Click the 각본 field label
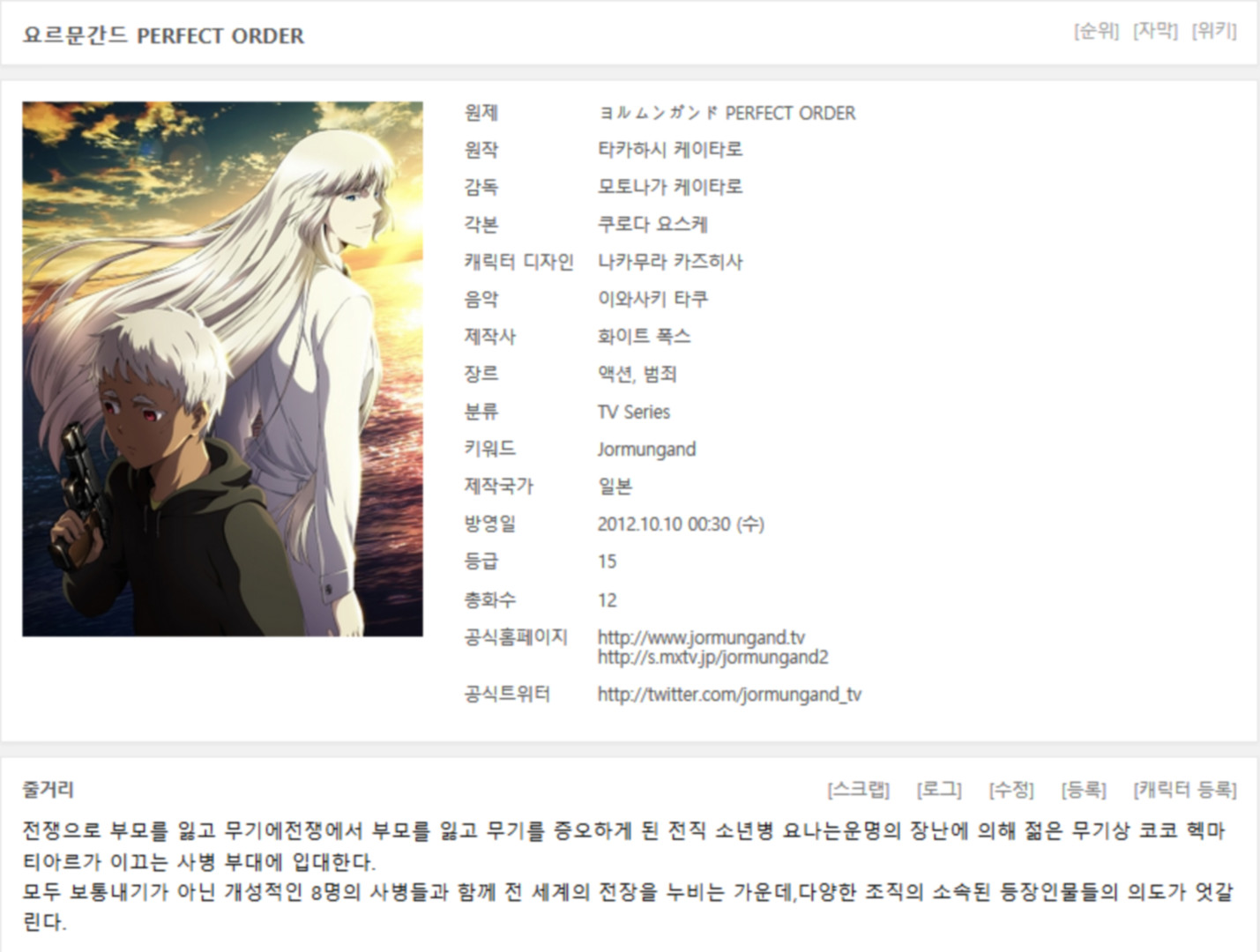 click(481, 224)
